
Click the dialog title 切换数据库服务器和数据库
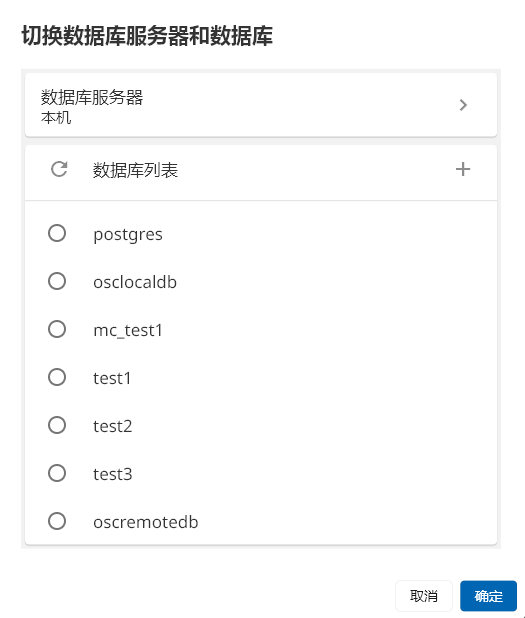[147, 35]
